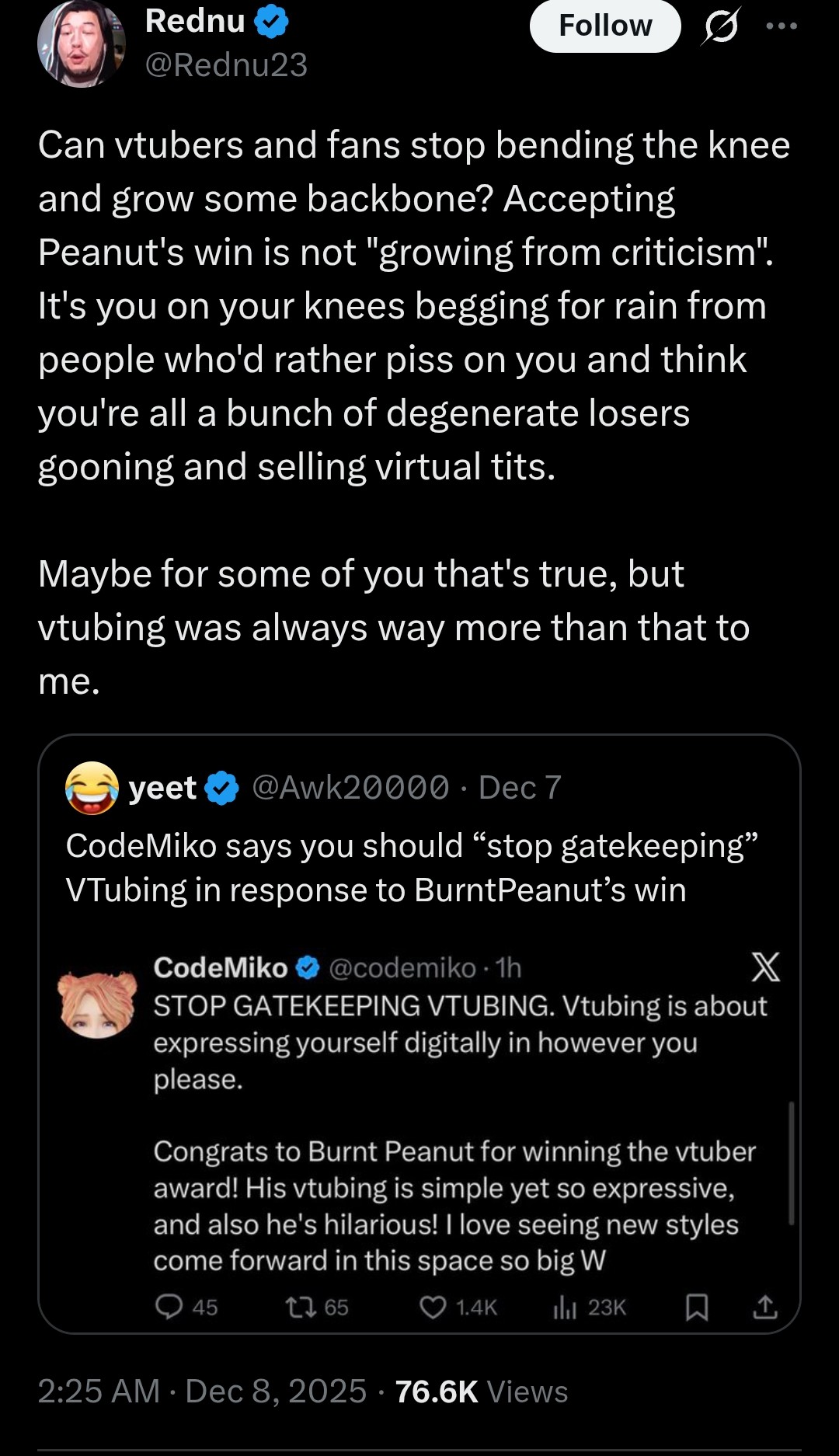
Task: View analytics via the bar chart icon
Action: click(x=565, y=1308)
